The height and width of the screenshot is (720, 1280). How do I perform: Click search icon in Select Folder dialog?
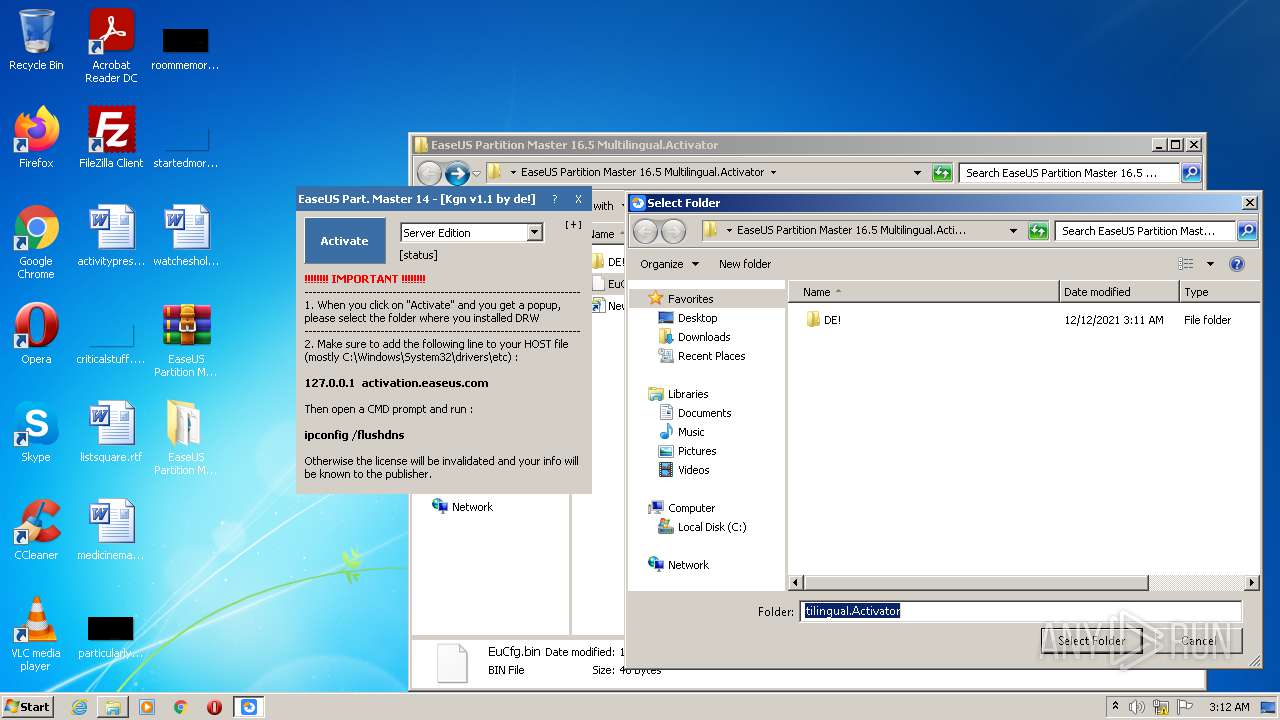pos(1246,231)
